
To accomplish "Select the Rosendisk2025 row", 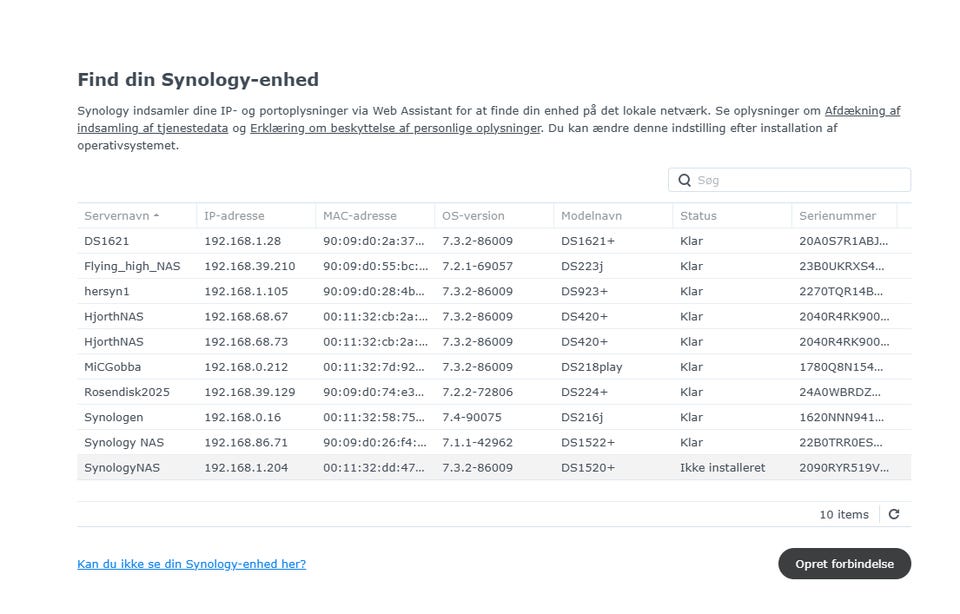I will 494,392.
